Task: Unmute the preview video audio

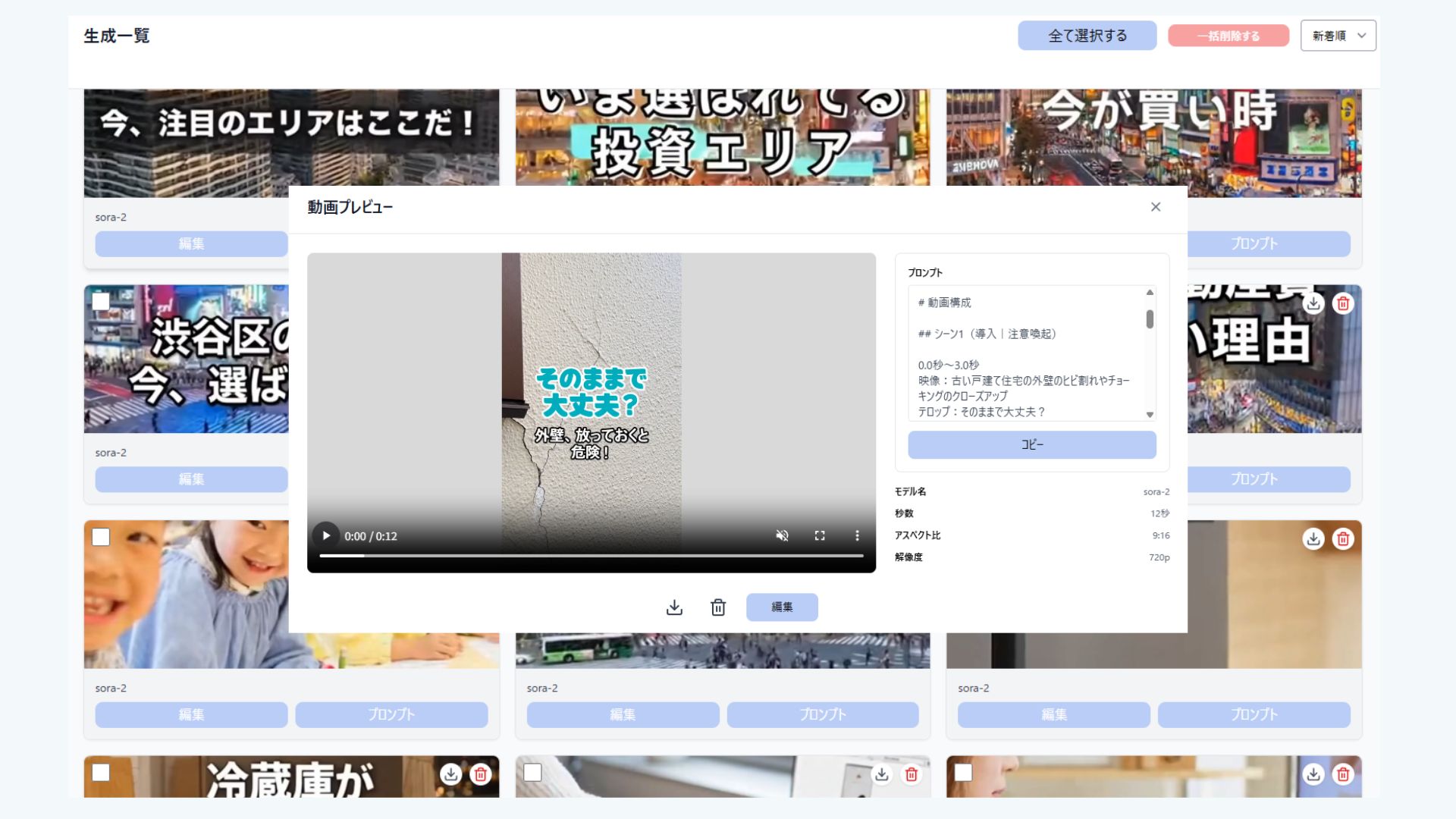Action: coord(782,535)
